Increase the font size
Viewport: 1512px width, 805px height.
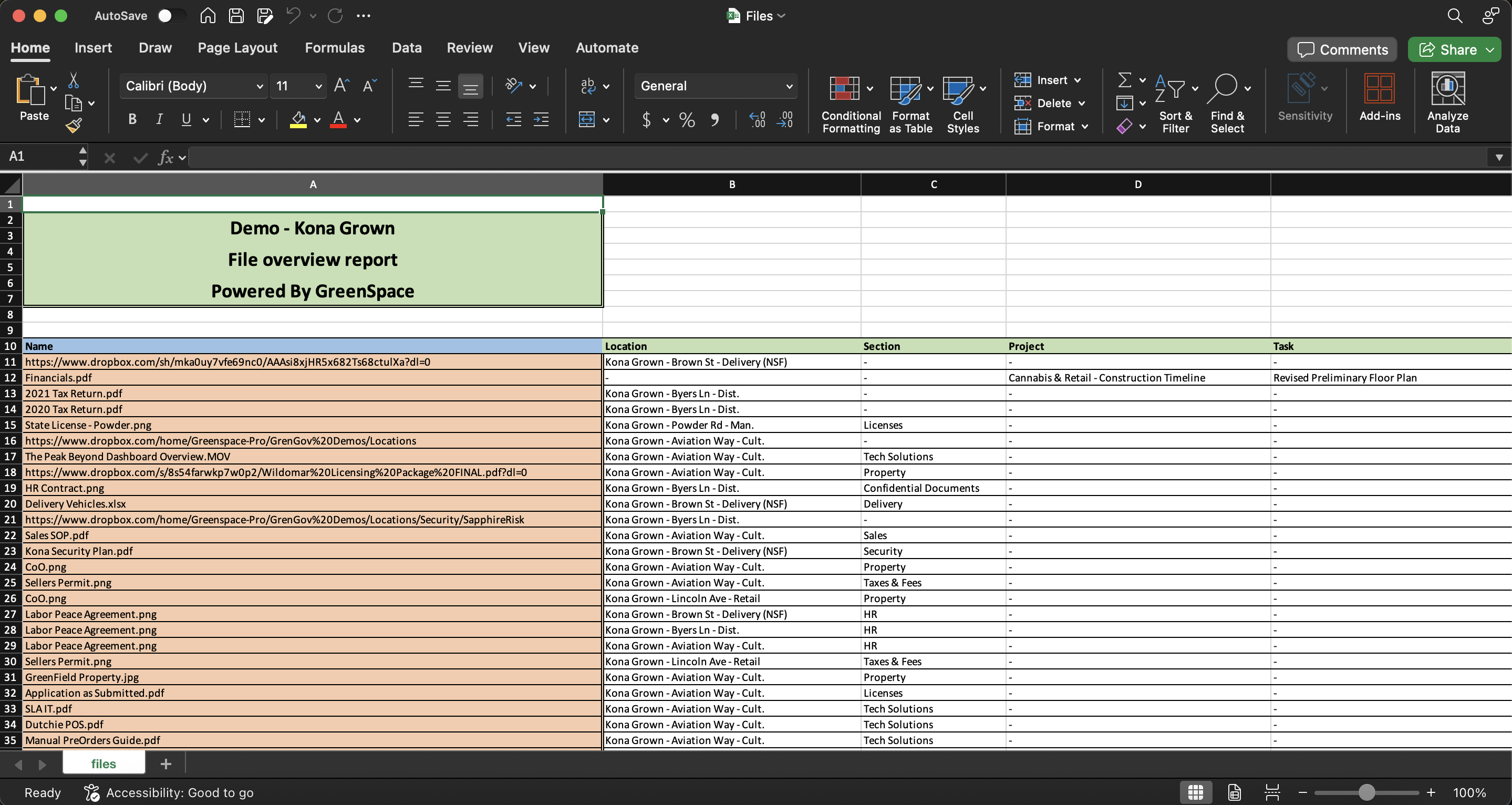(x=341, y=86)
